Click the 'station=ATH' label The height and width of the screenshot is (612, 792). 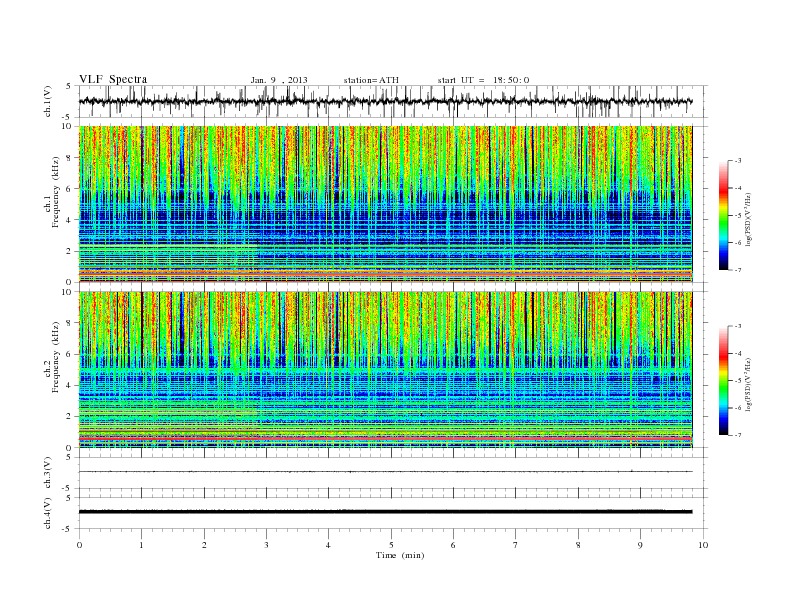point(371,80)
